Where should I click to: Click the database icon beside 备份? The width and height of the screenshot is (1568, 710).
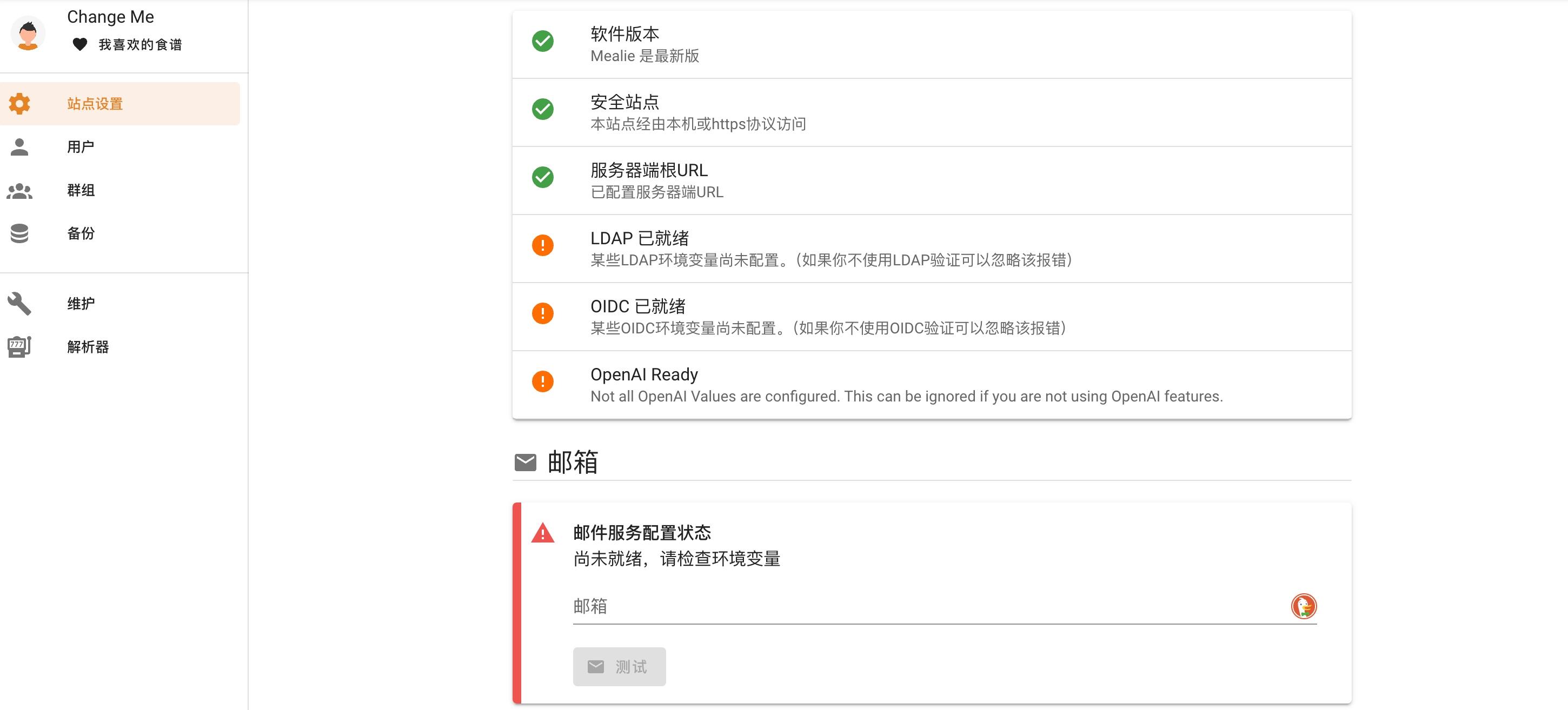point(19,233)
